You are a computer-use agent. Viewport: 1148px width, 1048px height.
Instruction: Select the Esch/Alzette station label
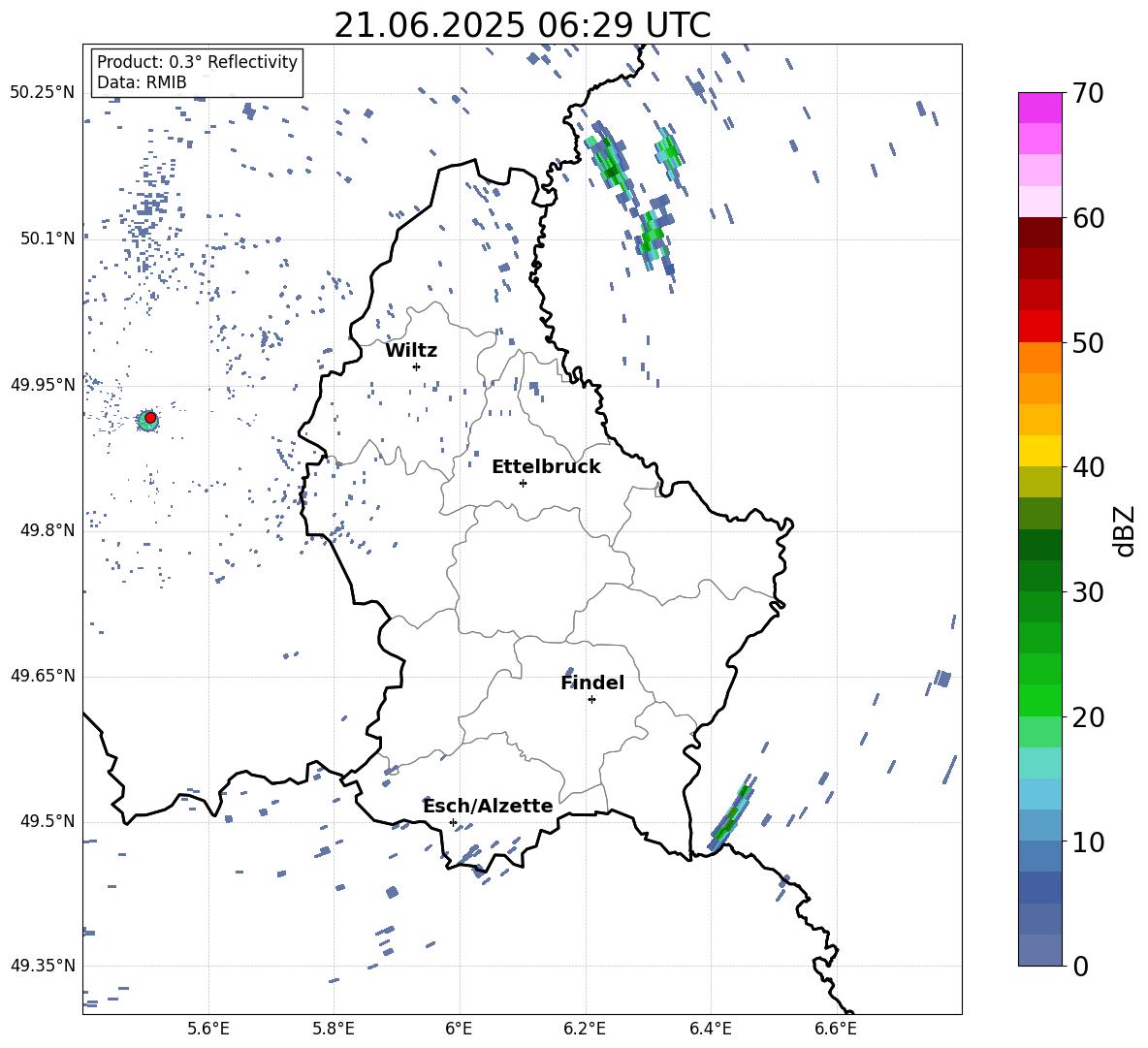tap(488, 806)
